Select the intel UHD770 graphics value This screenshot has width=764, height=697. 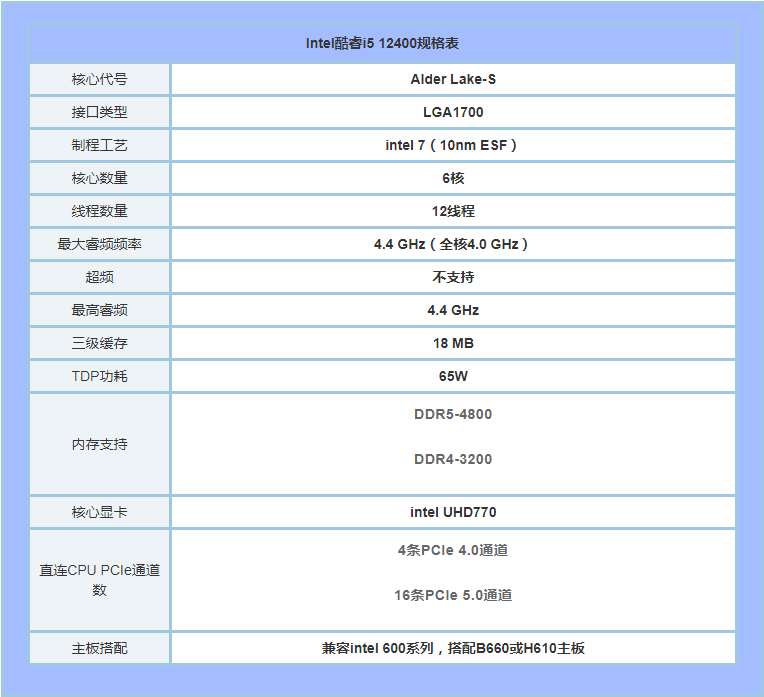[x=453, y=512]
